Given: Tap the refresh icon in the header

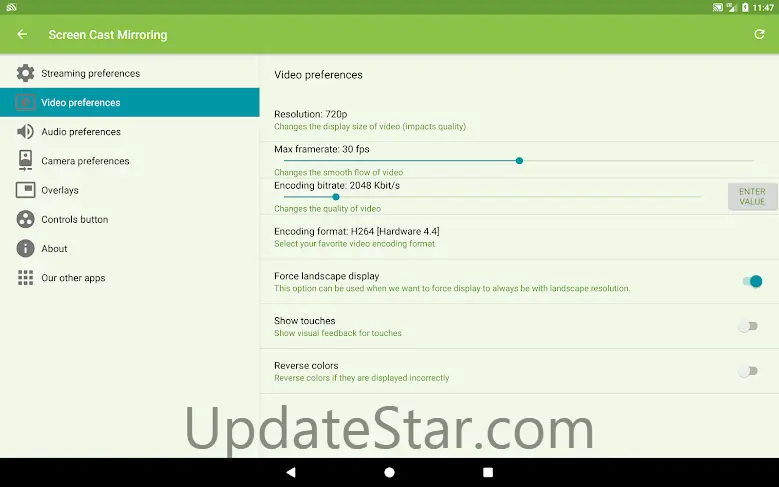Looking at the screenshot, I should 759,34.
